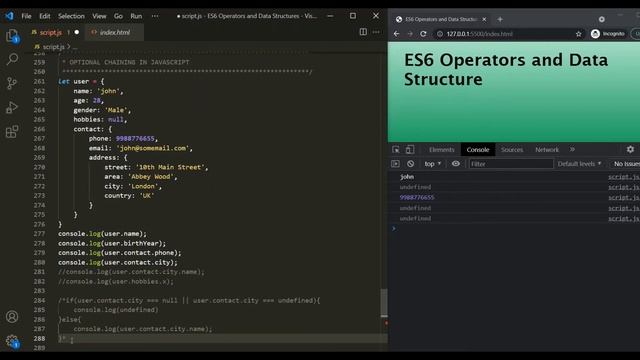Open the Incognito profile indicator
The width and height of the screenshot is (640, 360).
click(608, 34)
